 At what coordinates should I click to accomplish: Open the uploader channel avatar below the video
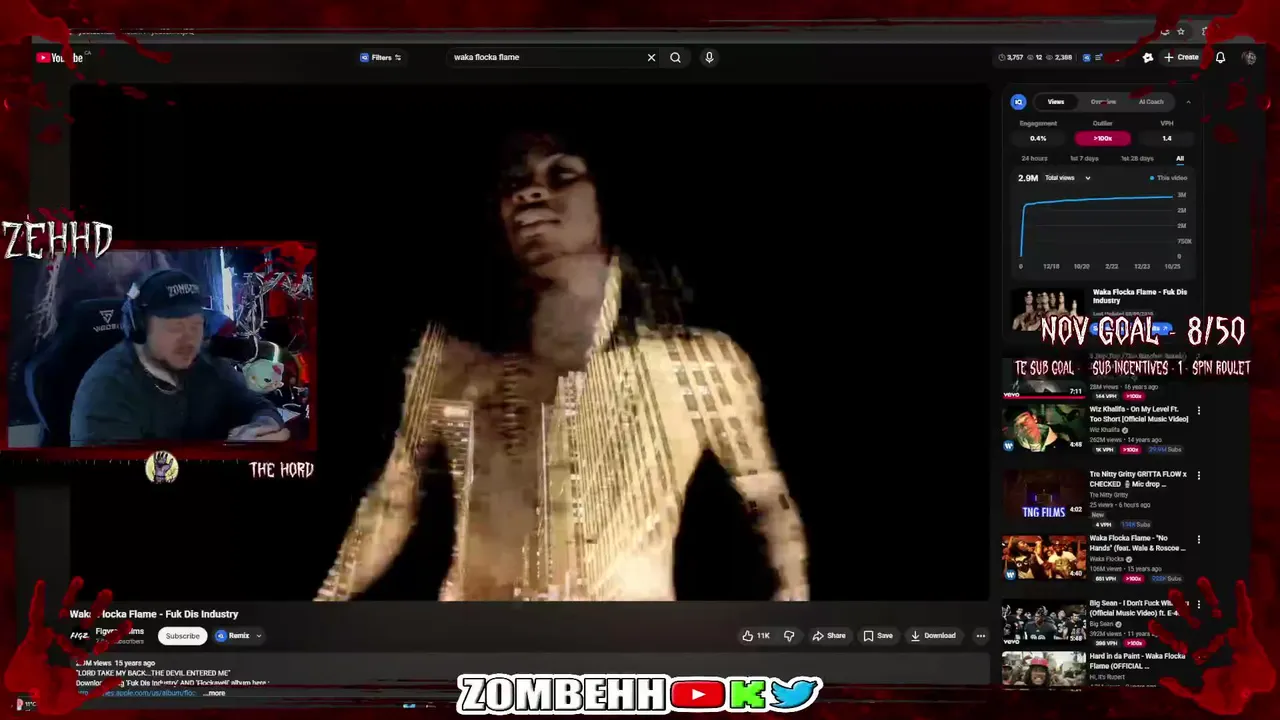click(79, 635)
